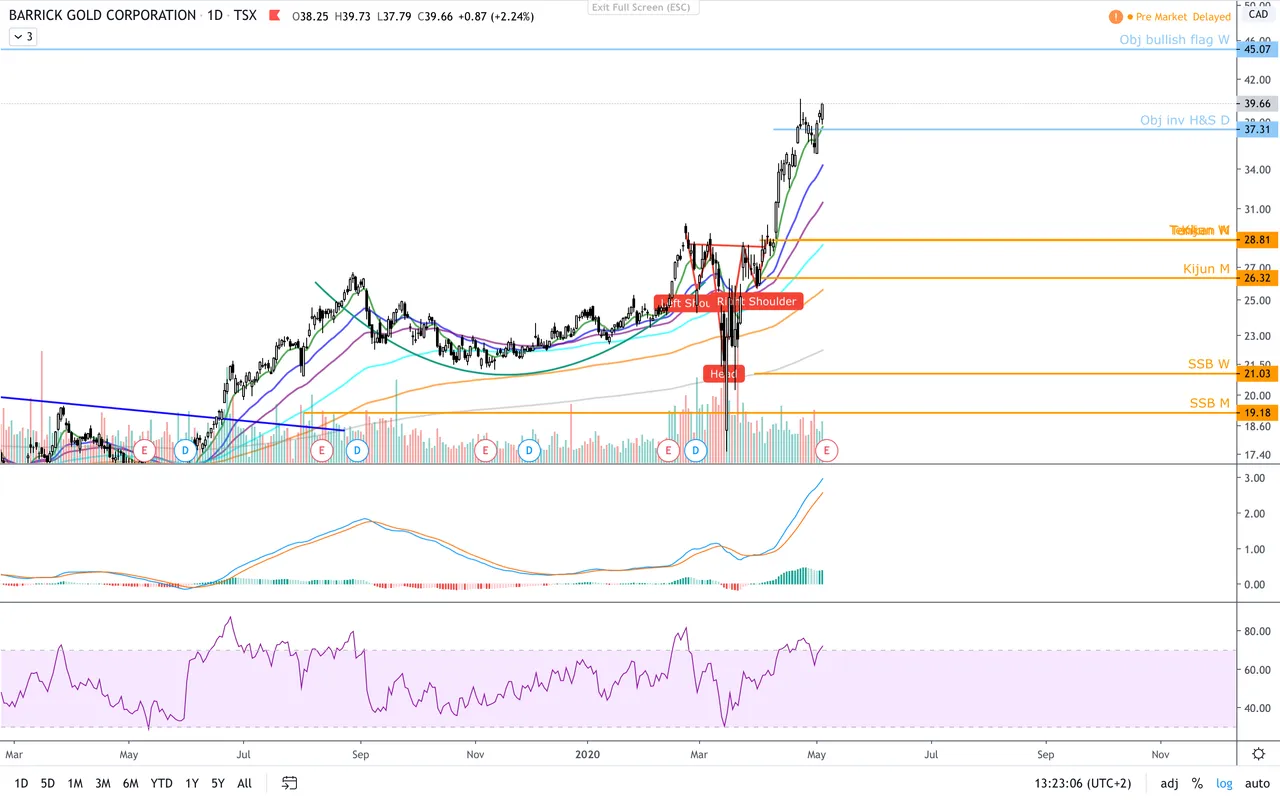
Task: Open the Go to date icon
Action: click(x=290, y=783)
